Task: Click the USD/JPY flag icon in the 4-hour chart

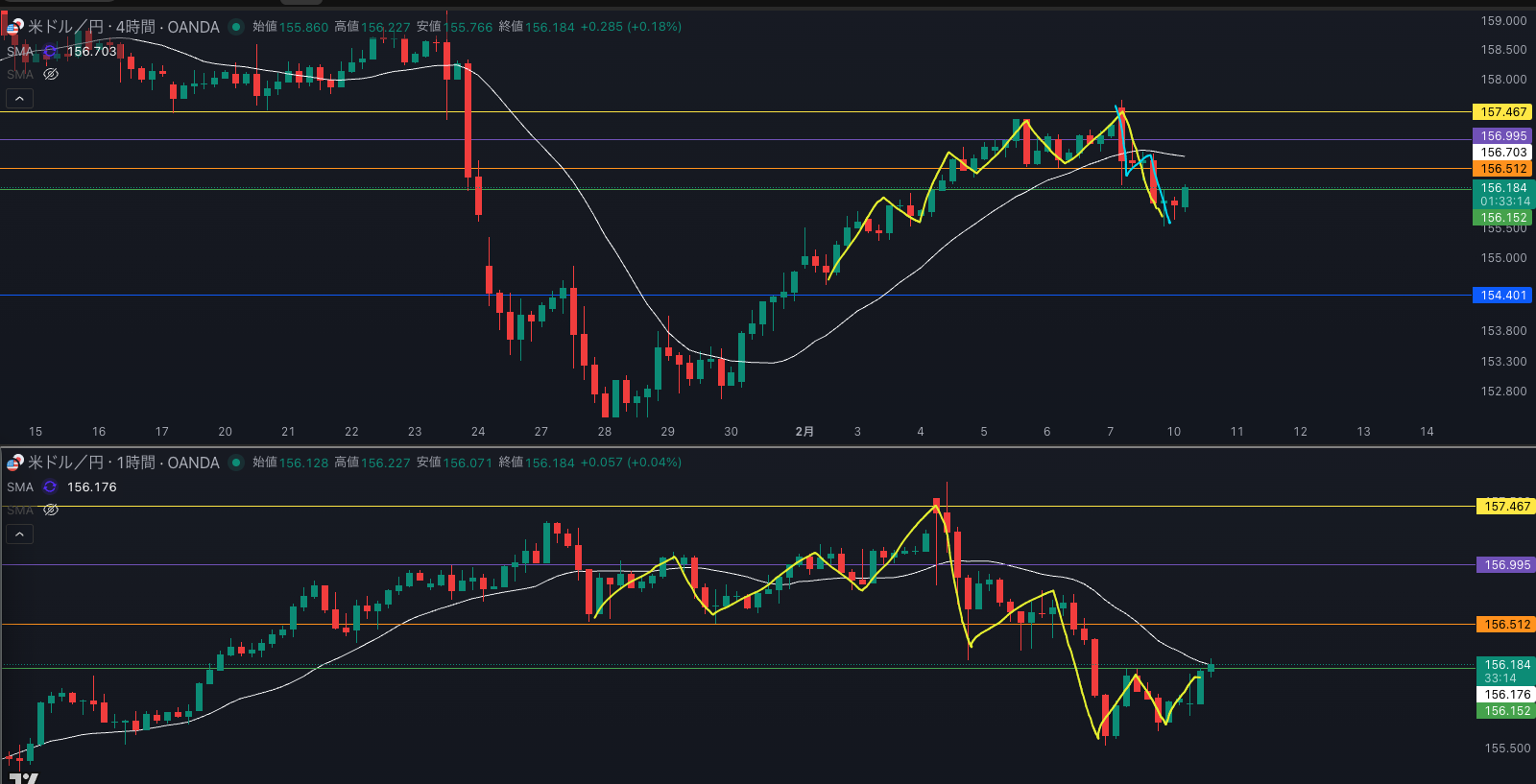Action: (14, 27)
